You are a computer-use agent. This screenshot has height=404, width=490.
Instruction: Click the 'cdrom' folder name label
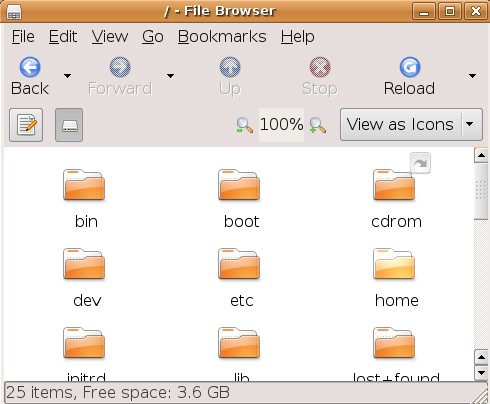coord(396,221)
